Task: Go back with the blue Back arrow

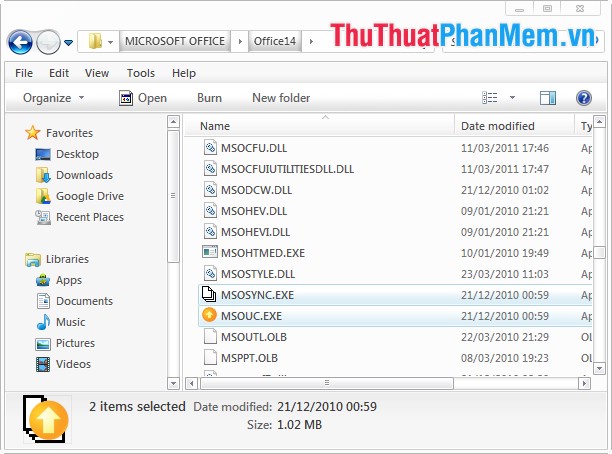Action: [x=20, y=42]
